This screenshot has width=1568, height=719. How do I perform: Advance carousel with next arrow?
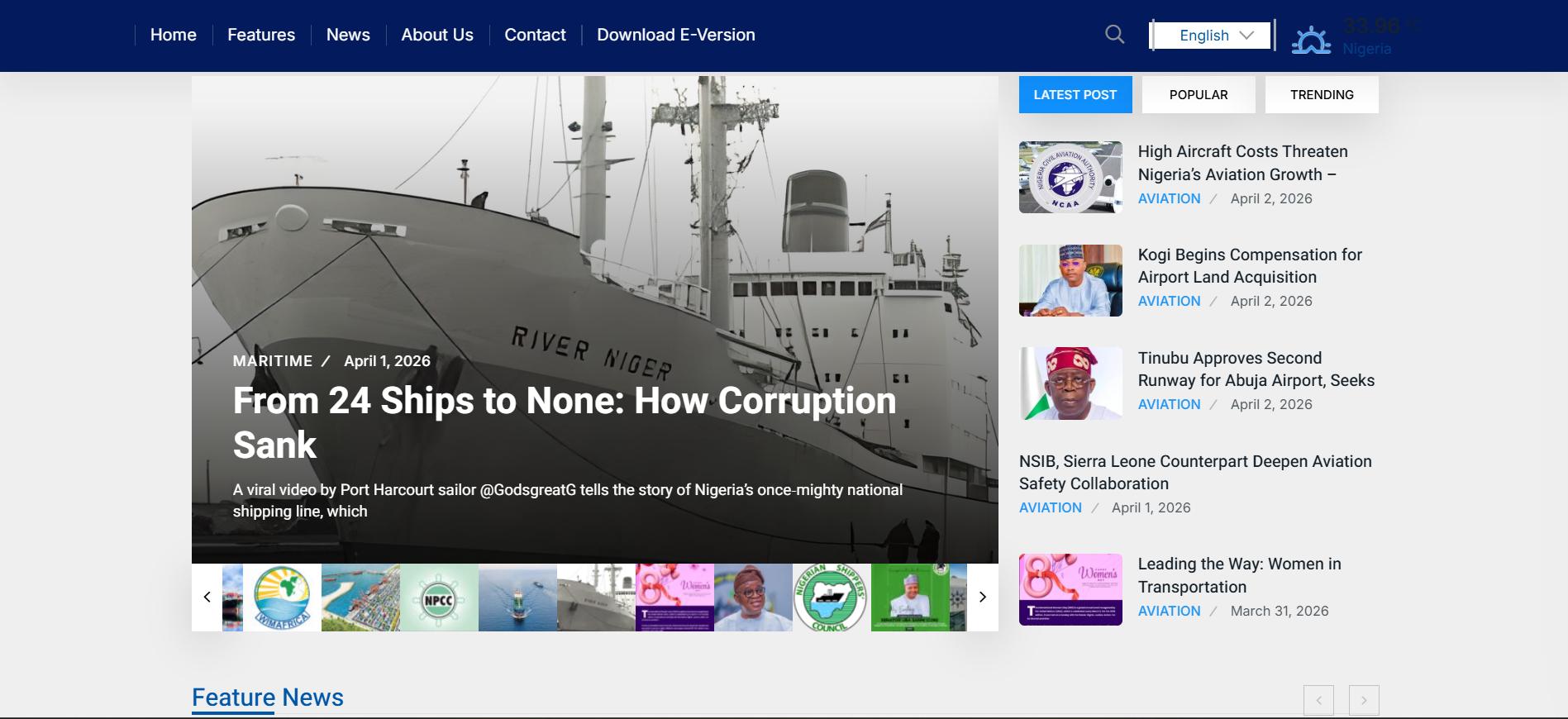click(982, 597)
